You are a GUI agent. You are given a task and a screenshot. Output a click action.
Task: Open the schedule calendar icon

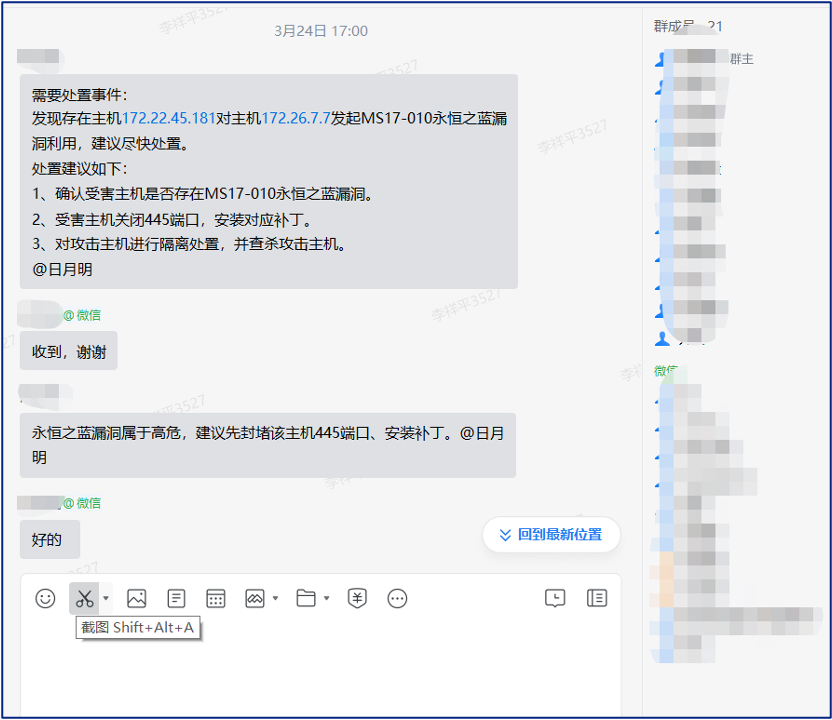click(216, 598)
